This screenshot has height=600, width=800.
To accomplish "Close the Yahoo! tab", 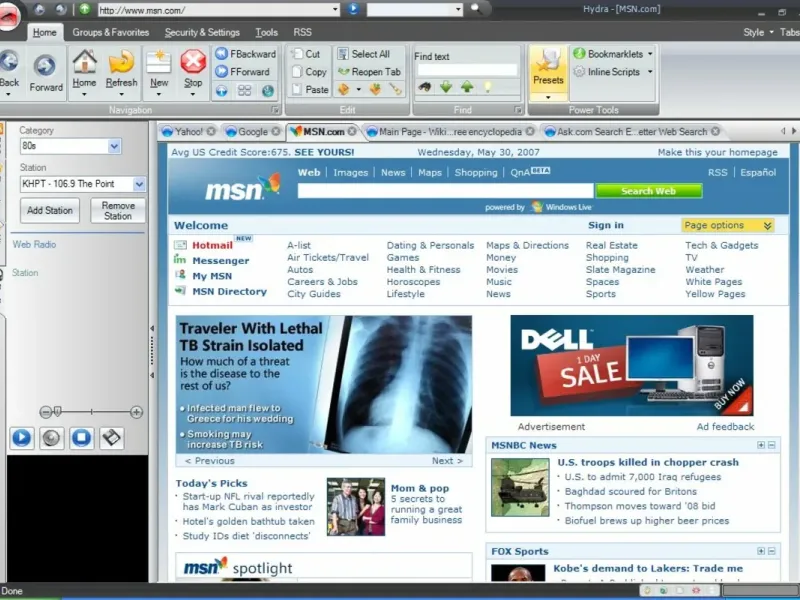I will click(x=211, y=132).
